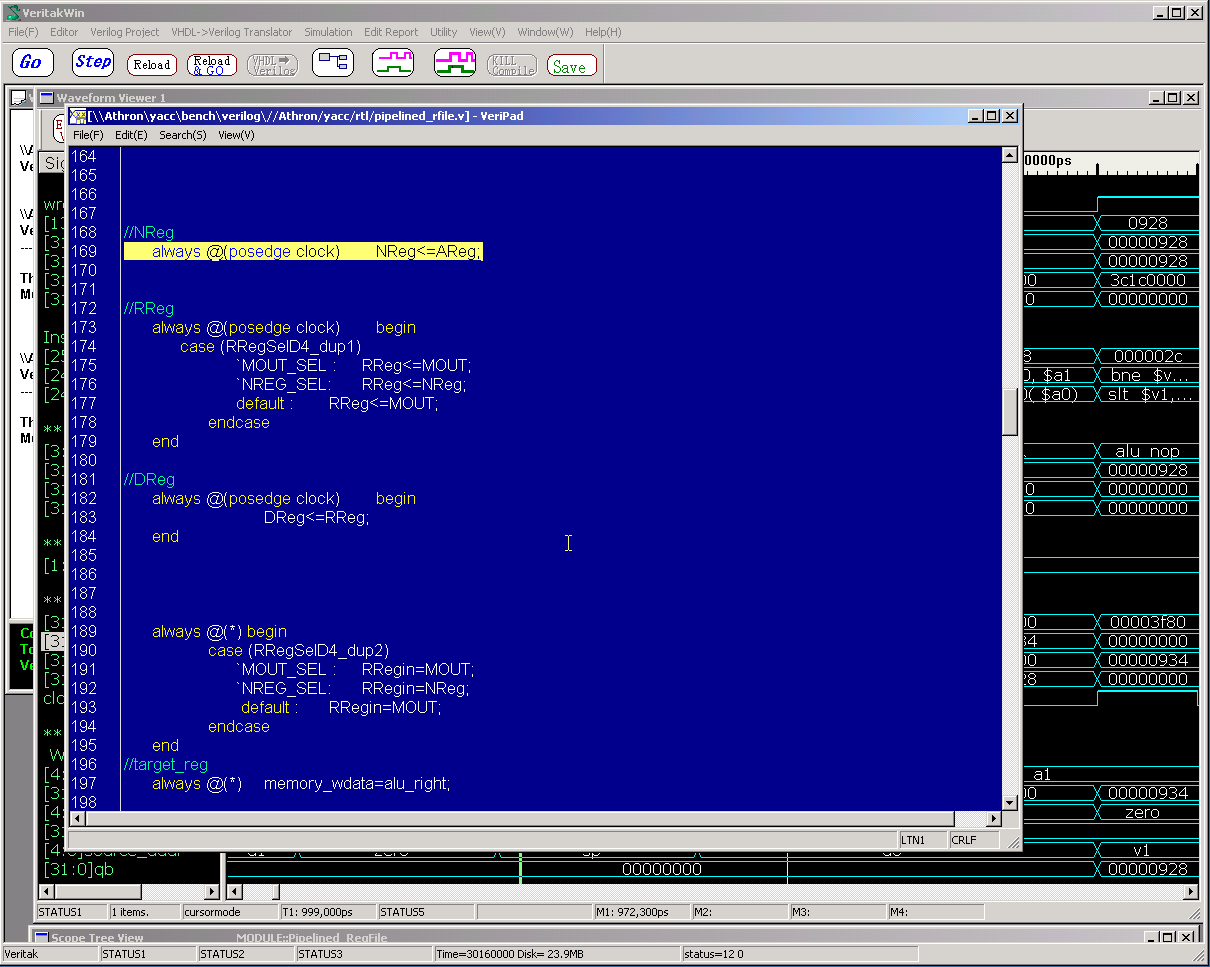Open the Window(W) menu
Image resolution: width=1210 pixels, height=967 pixels.
click(x=545, y=32)
